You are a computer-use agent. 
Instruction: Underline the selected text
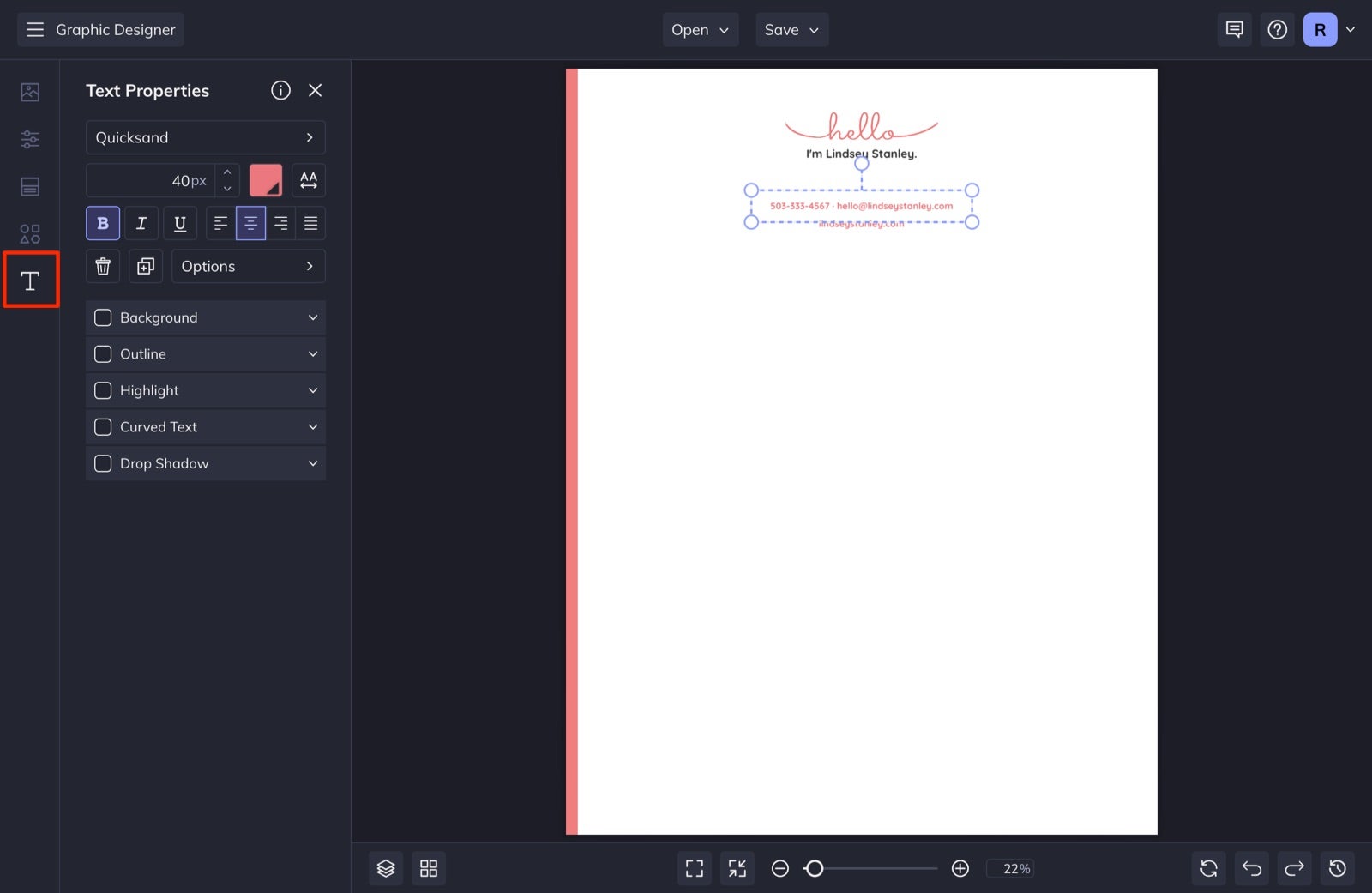tap(179, 222)
